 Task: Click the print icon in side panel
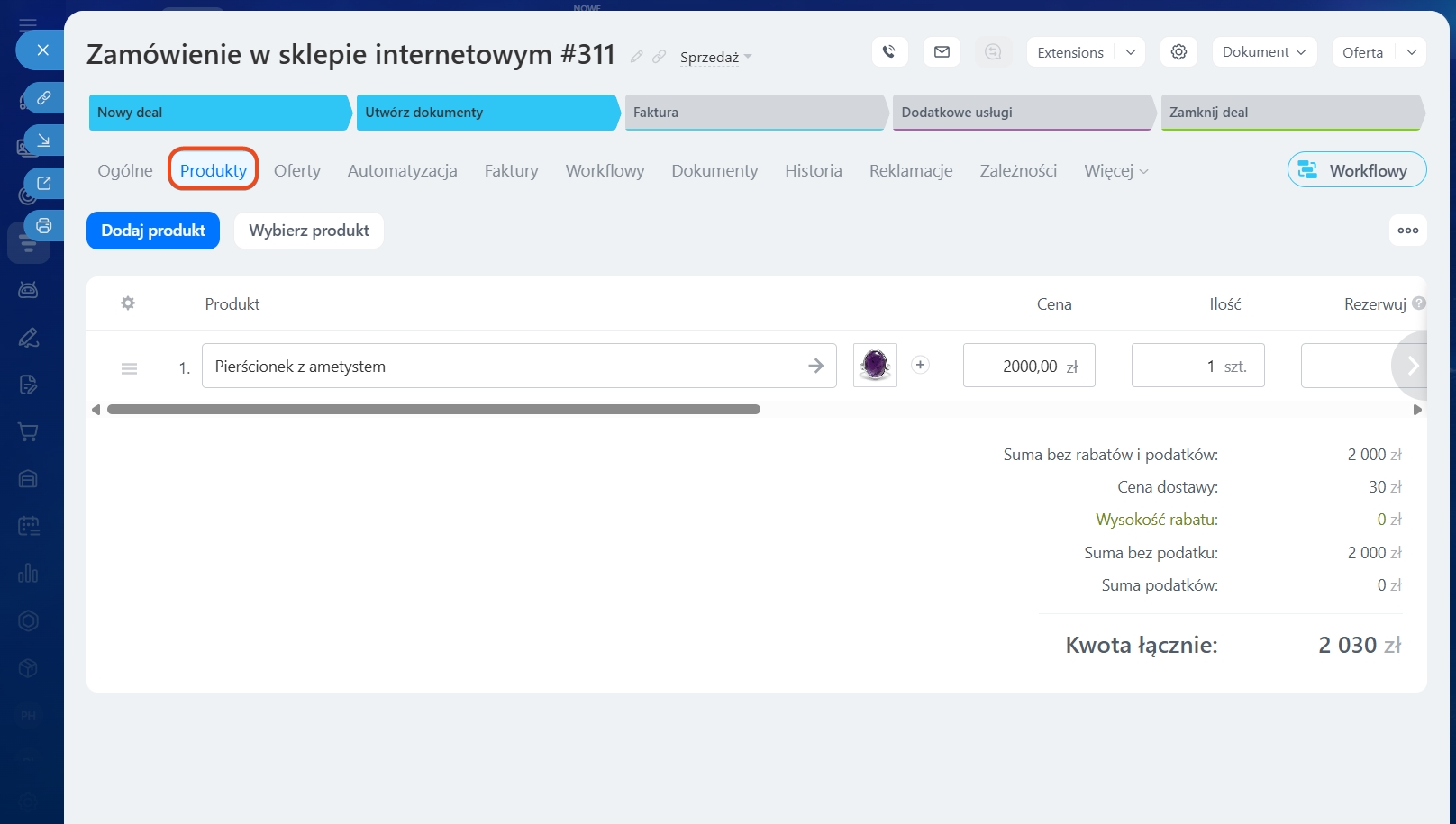click(43, 225)
